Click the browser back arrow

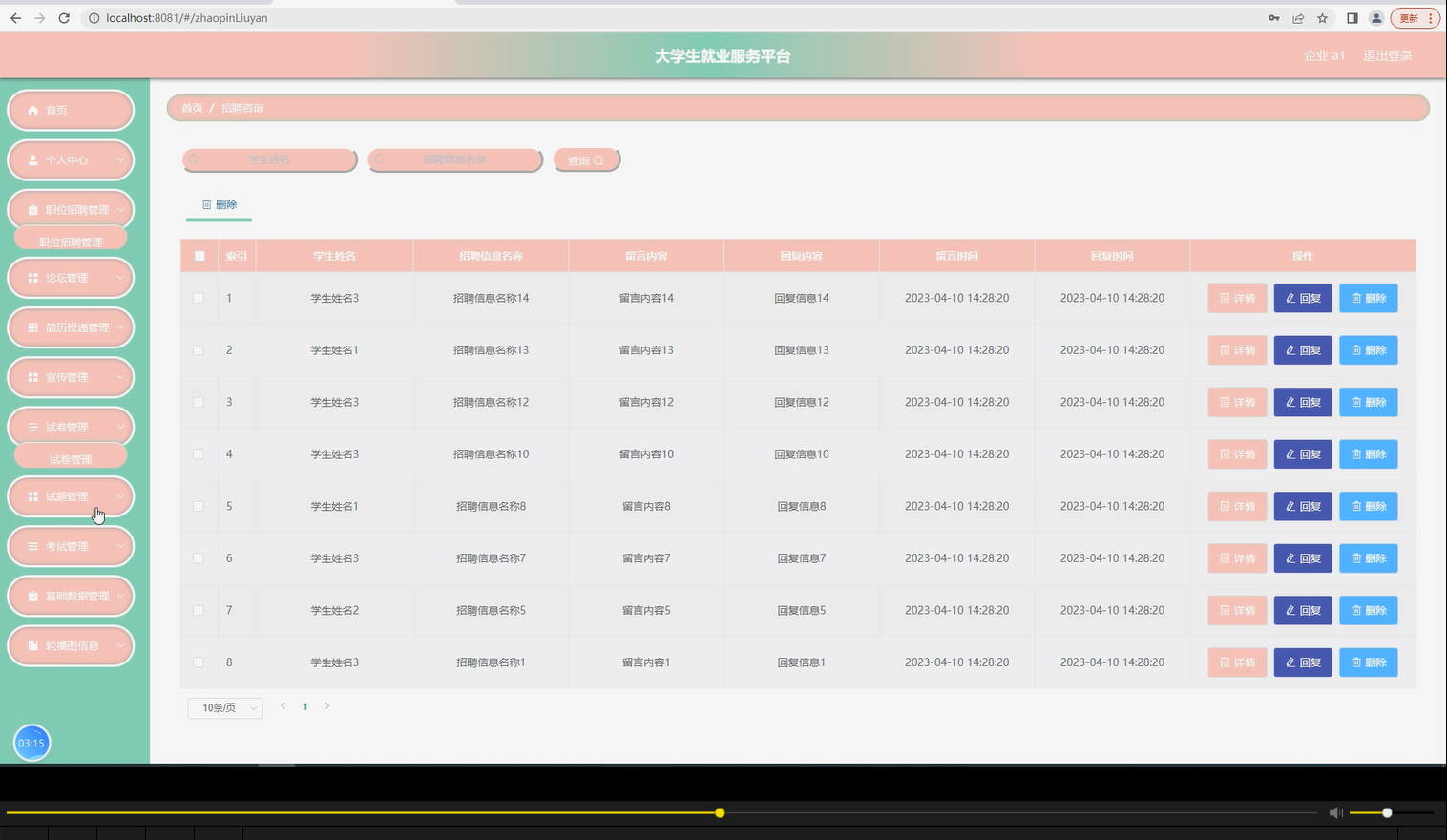pyautogui.click(x=15, y=18)
